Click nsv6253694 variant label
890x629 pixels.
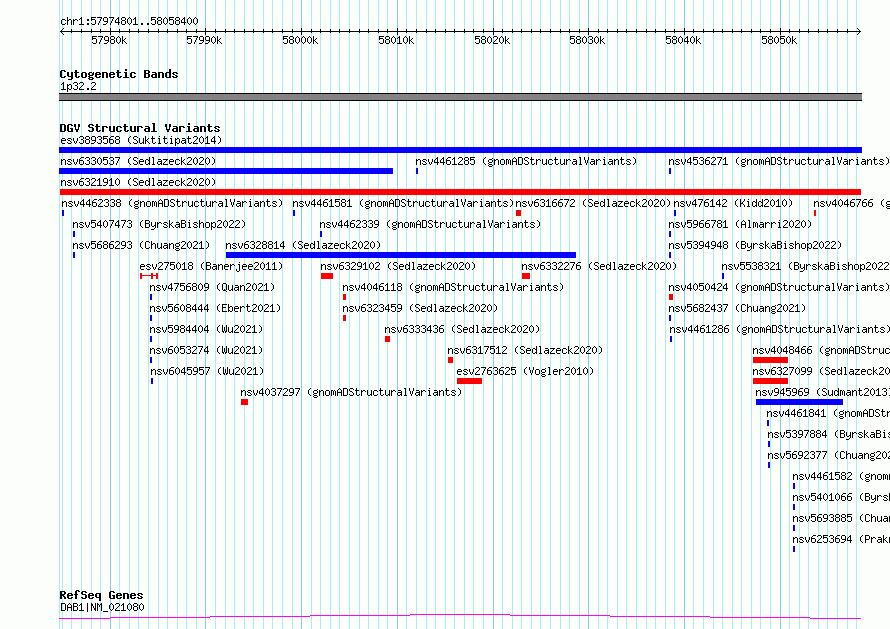[841, 539]
